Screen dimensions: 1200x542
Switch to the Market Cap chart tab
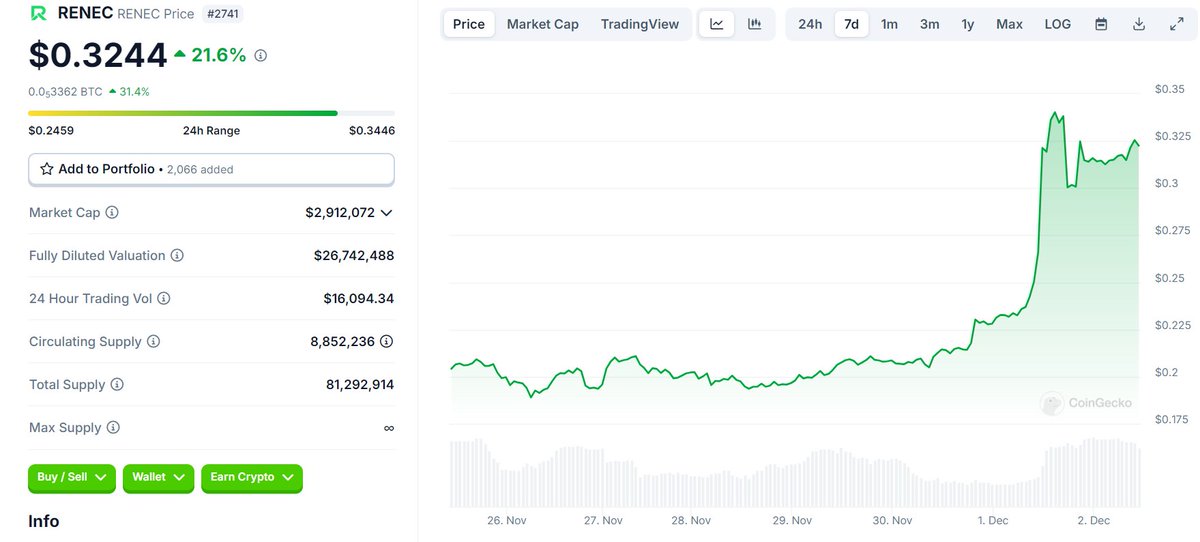[543, 24]
